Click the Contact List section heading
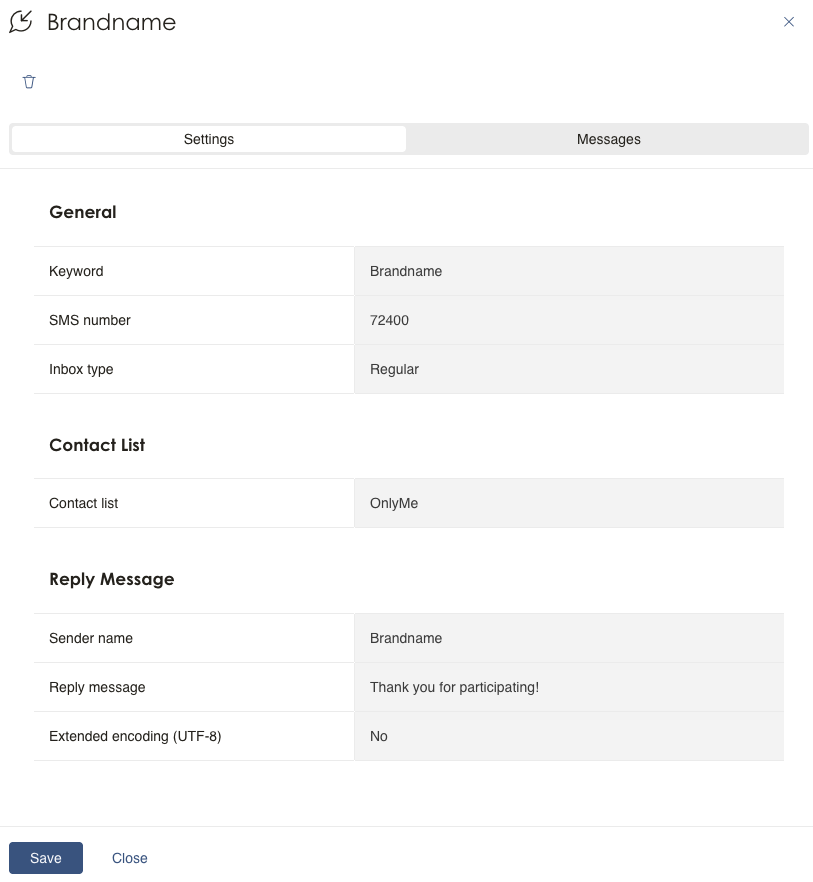 [x=97, y=445]
